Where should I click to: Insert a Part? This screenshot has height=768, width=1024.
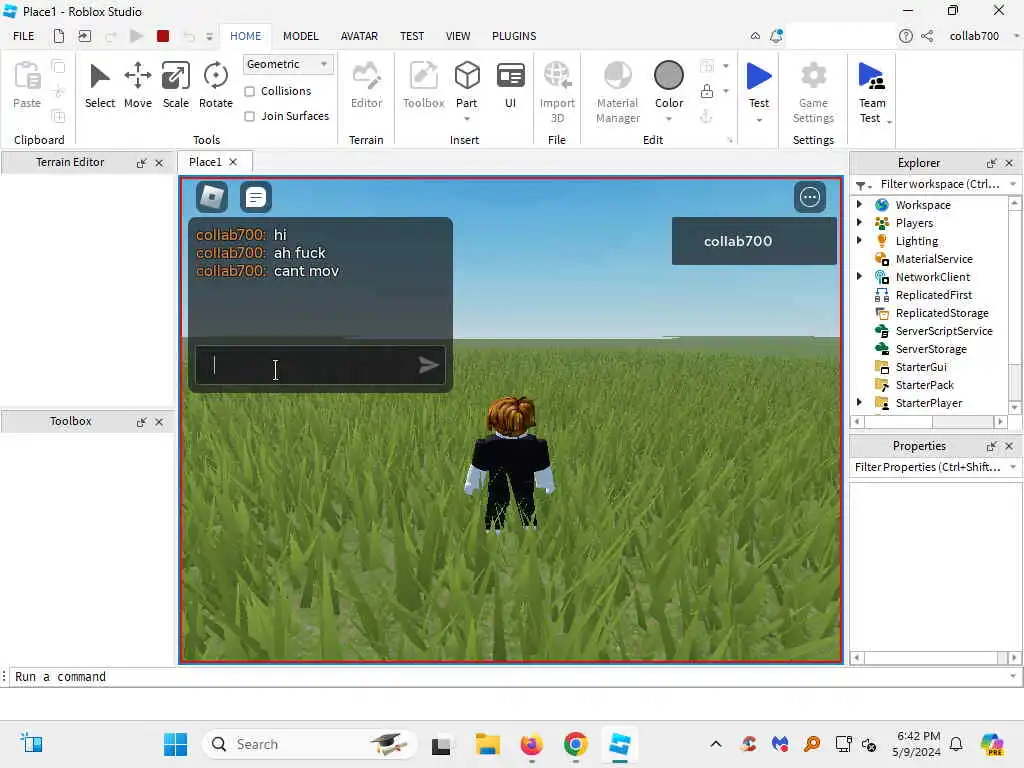pos(467,84)
